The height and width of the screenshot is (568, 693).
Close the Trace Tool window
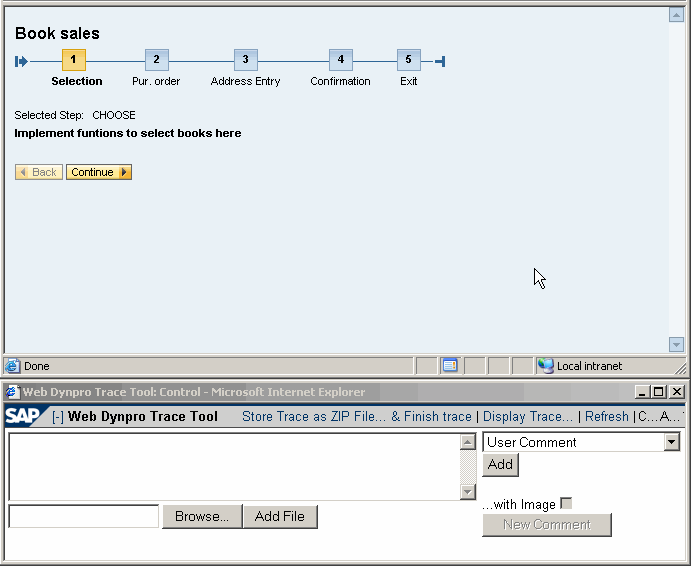[677, 392]
